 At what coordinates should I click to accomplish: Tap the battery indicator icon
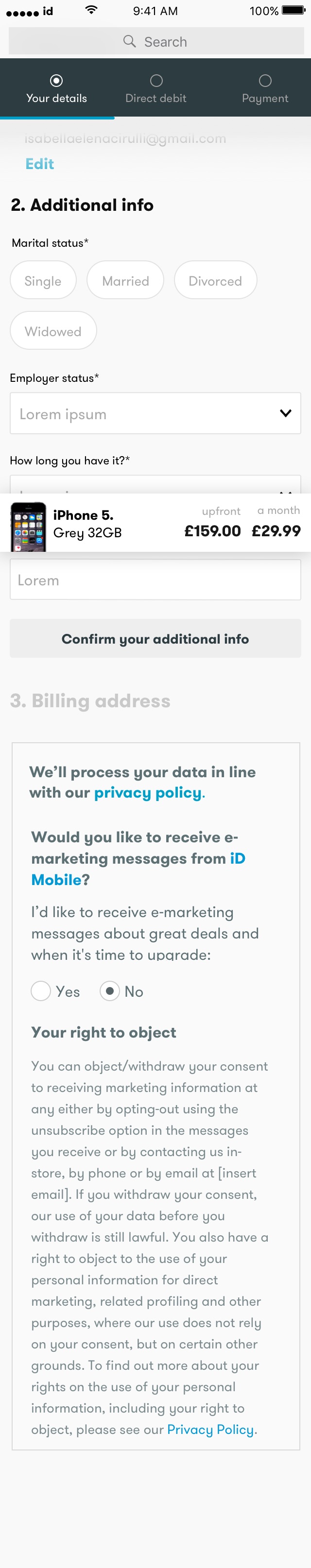point(294,10)
